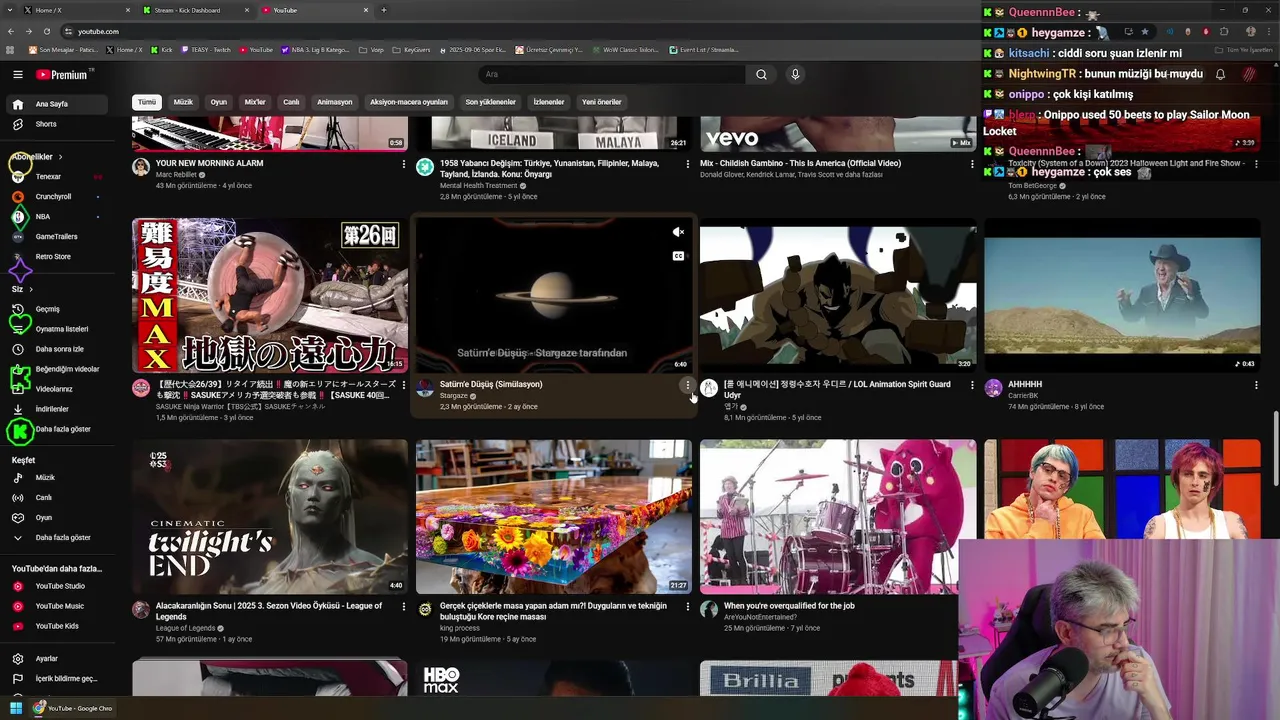Click the Ara search input field
Image resolution: width=1280 pixels, height=720 pixels.
[x=612, y=74]
